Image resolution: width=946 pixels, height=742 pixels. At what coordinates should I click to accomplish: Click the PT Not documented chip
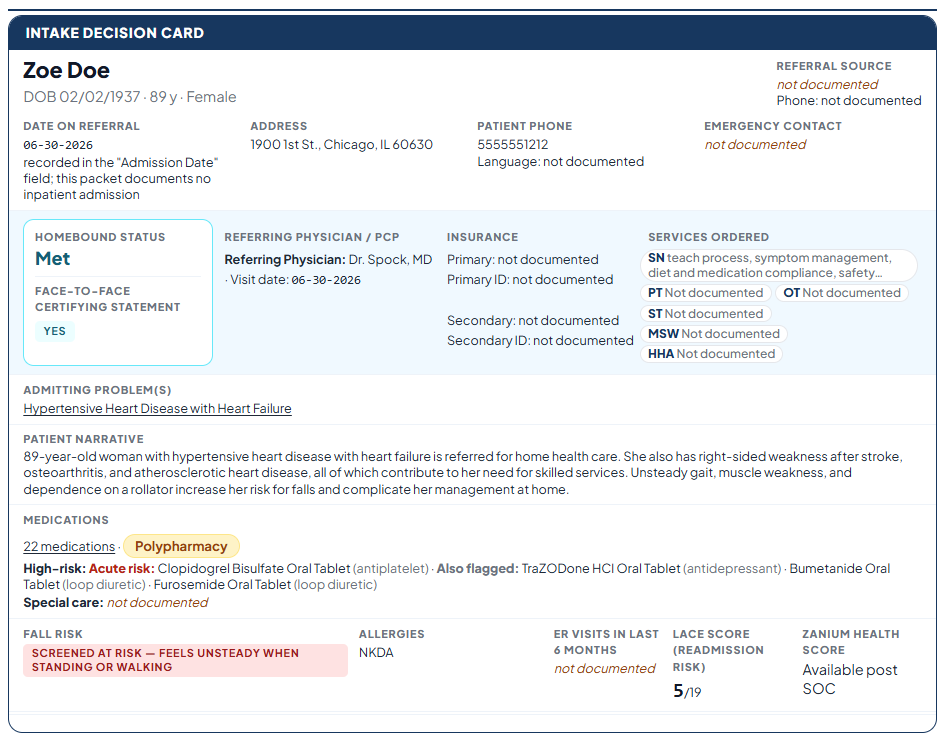(x=705, y=293)
